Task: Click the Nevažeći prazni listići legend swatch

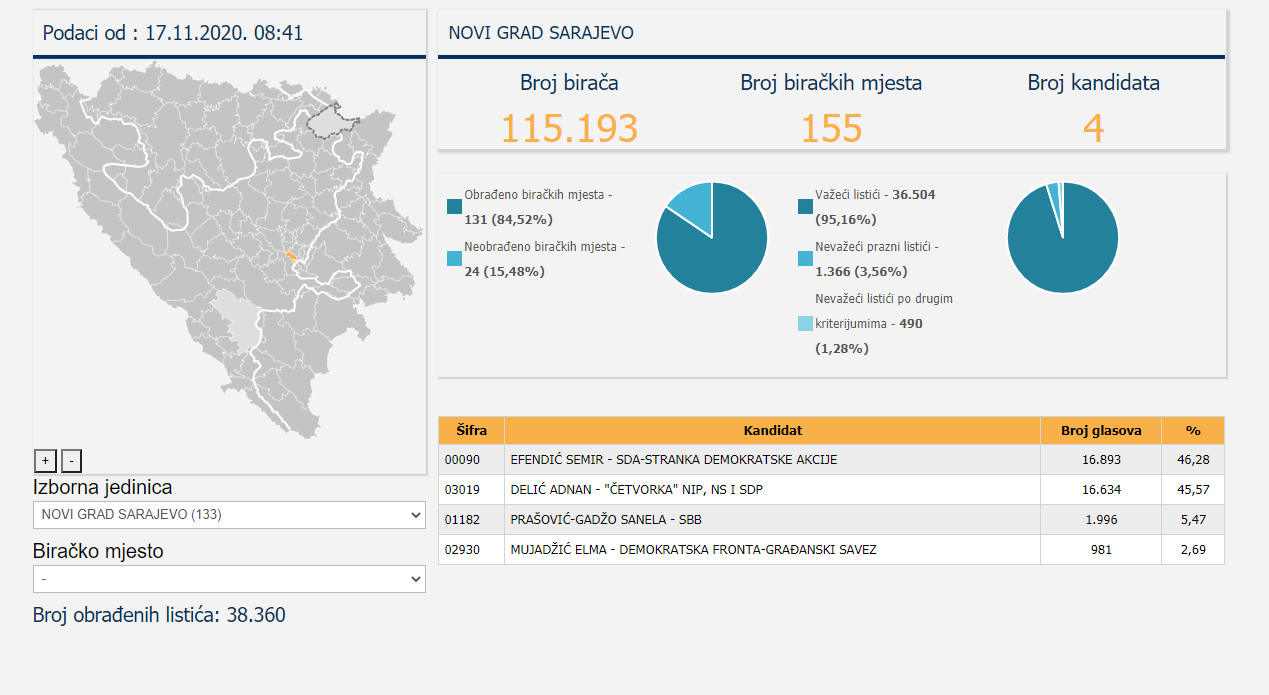Action: tap(806, 259)
